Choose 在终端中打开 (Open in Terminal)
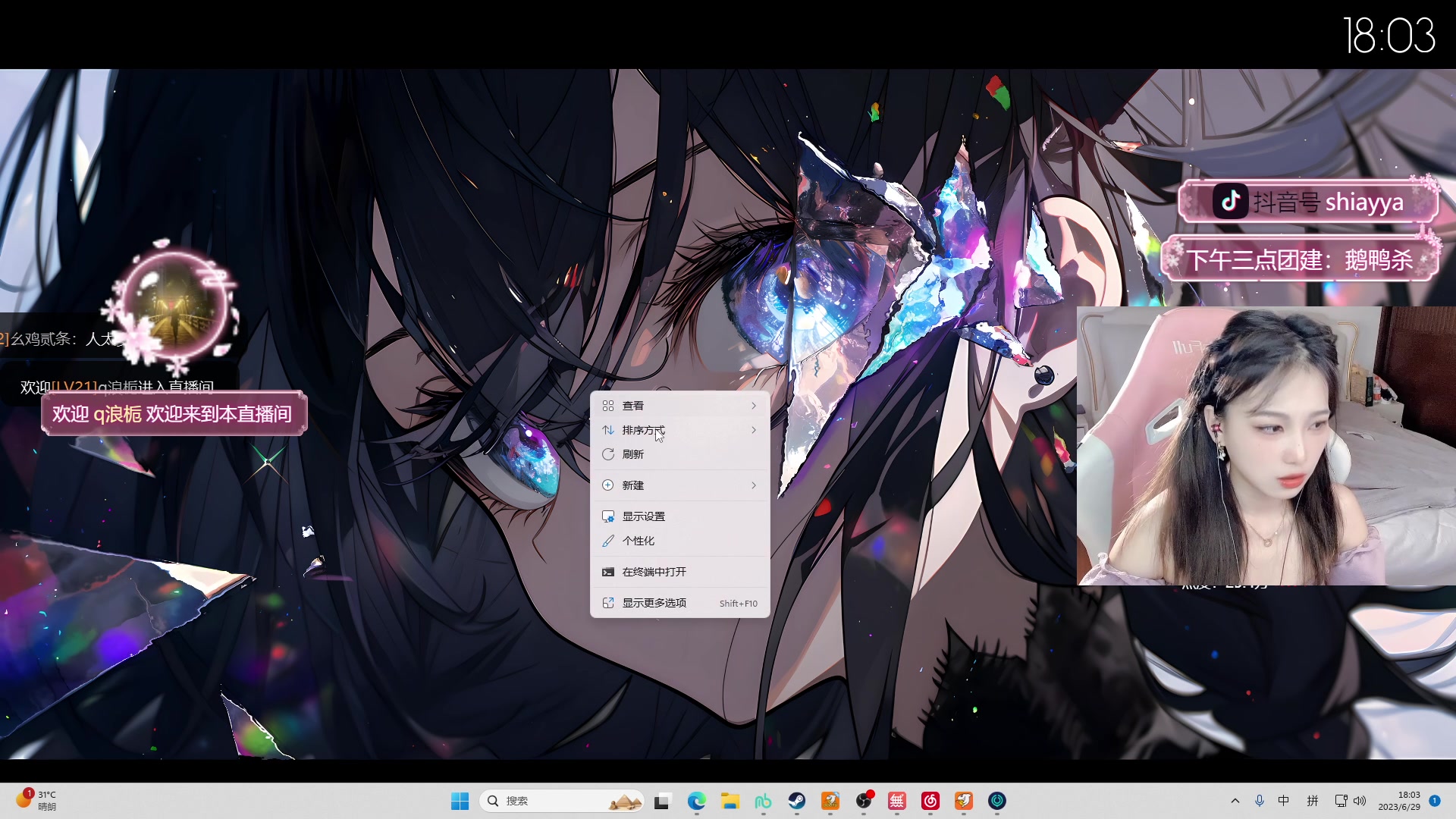 tap(679, 572)
